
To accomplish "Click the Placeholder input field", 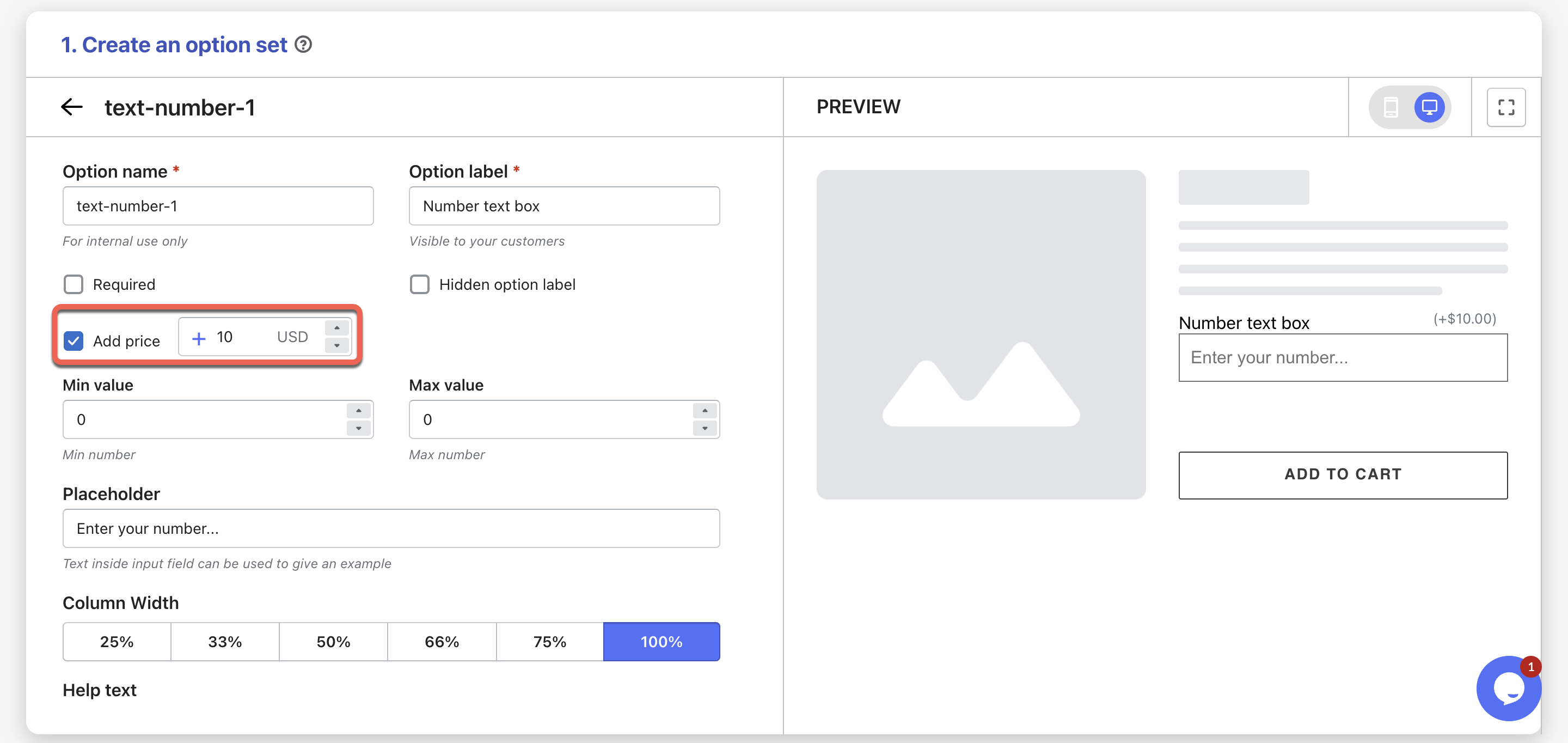I will [391, 528].
